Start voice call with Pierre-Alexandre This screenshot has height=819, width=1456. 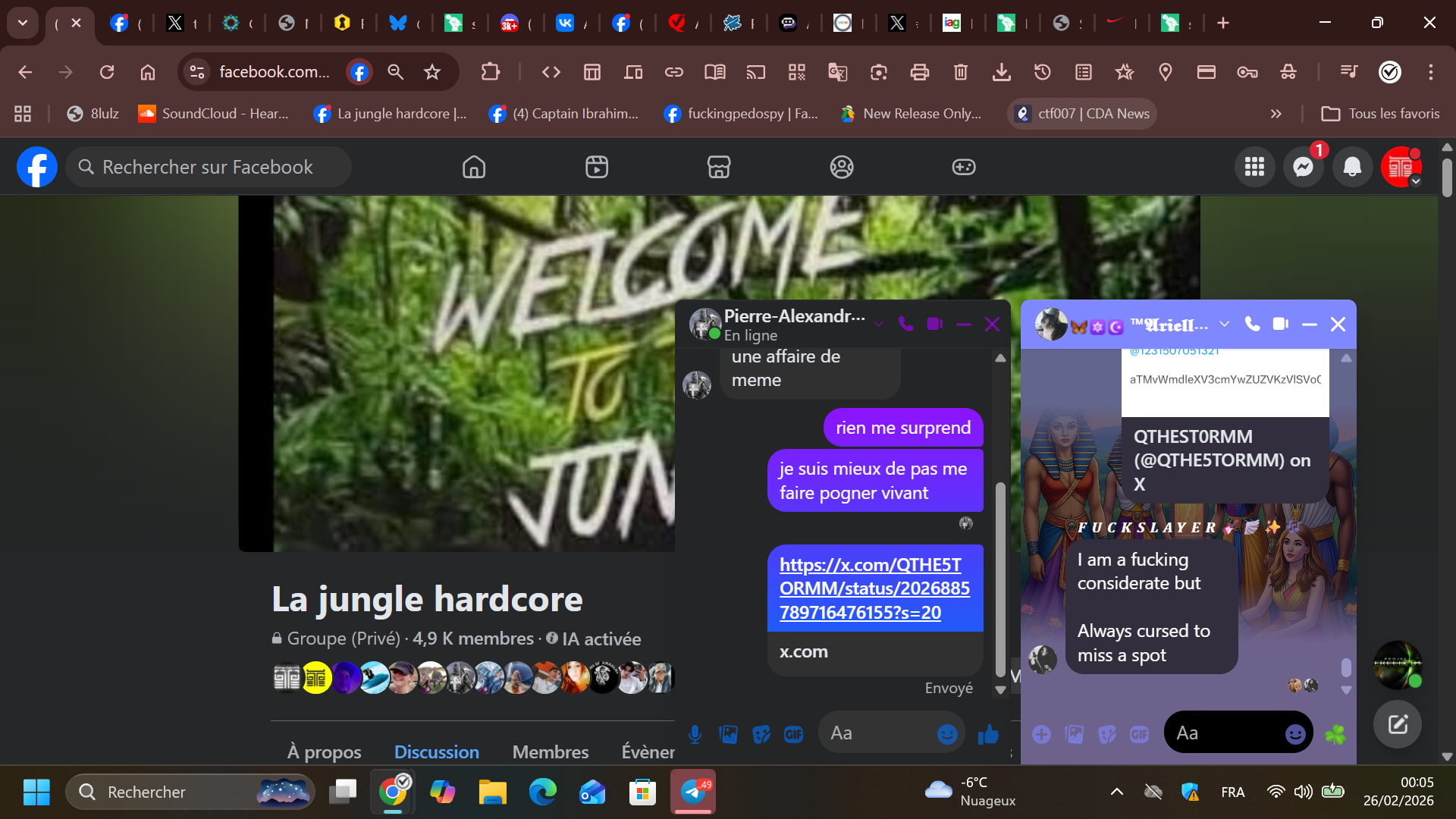905,325
